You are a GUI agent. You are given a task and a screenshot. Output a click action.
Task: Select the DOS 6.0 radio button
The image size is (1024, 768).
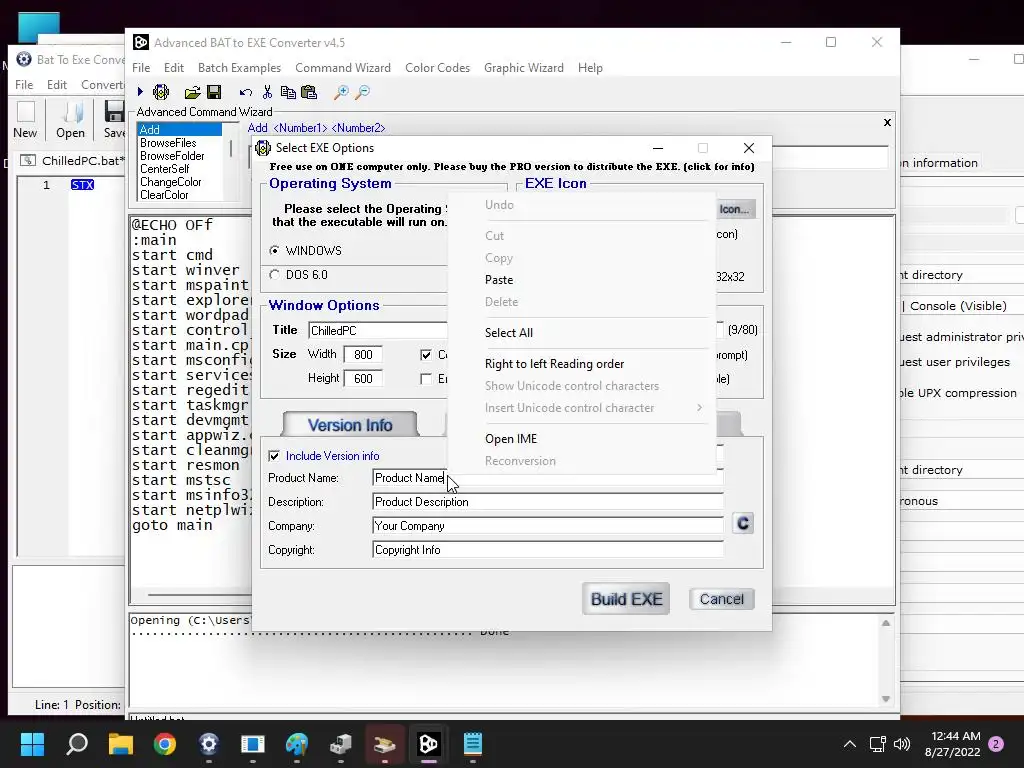[x=274, y=275]
